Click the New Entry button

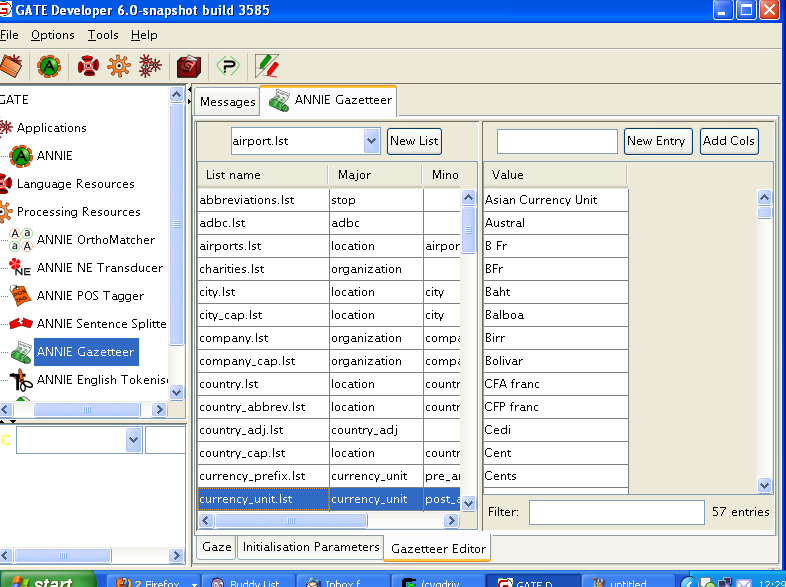pyautogui.click(x=658, y=141)
